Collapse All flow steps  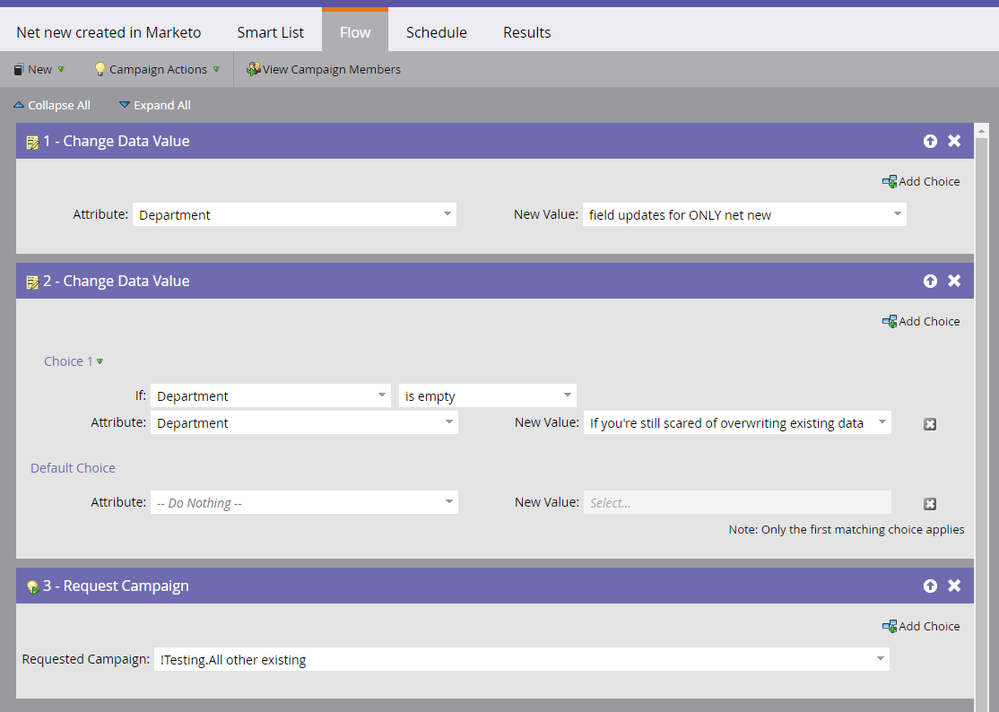tap(52, 105)
